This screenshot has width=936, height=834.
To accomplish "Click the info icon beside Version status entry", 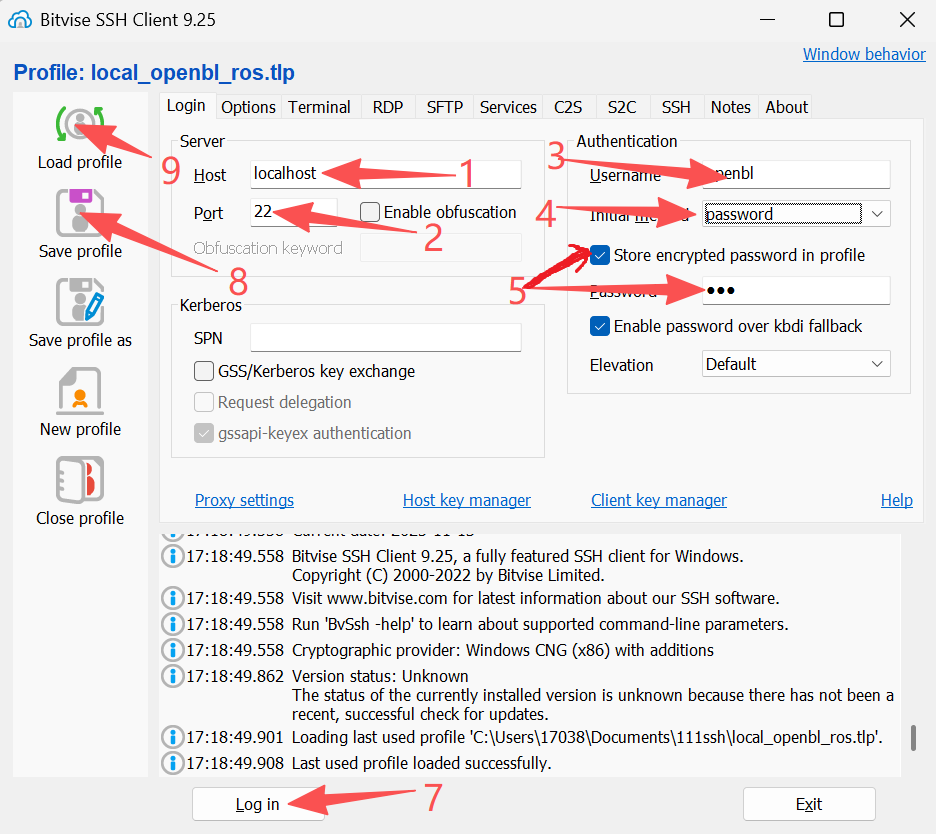I will 173,677.
